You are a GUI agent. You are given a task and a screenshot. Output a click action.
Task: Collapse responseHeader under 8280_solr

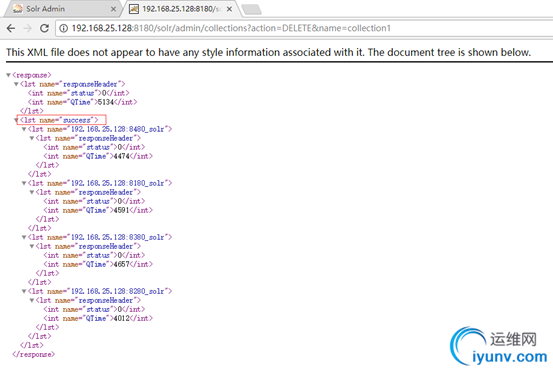(x=32, y=300)
